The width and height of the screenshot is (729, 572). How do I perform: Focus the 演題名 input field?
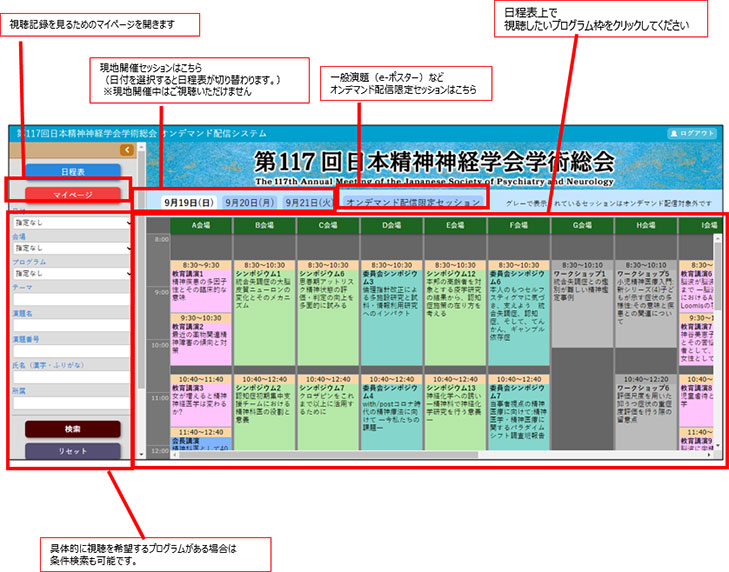[x=72, y=325]
